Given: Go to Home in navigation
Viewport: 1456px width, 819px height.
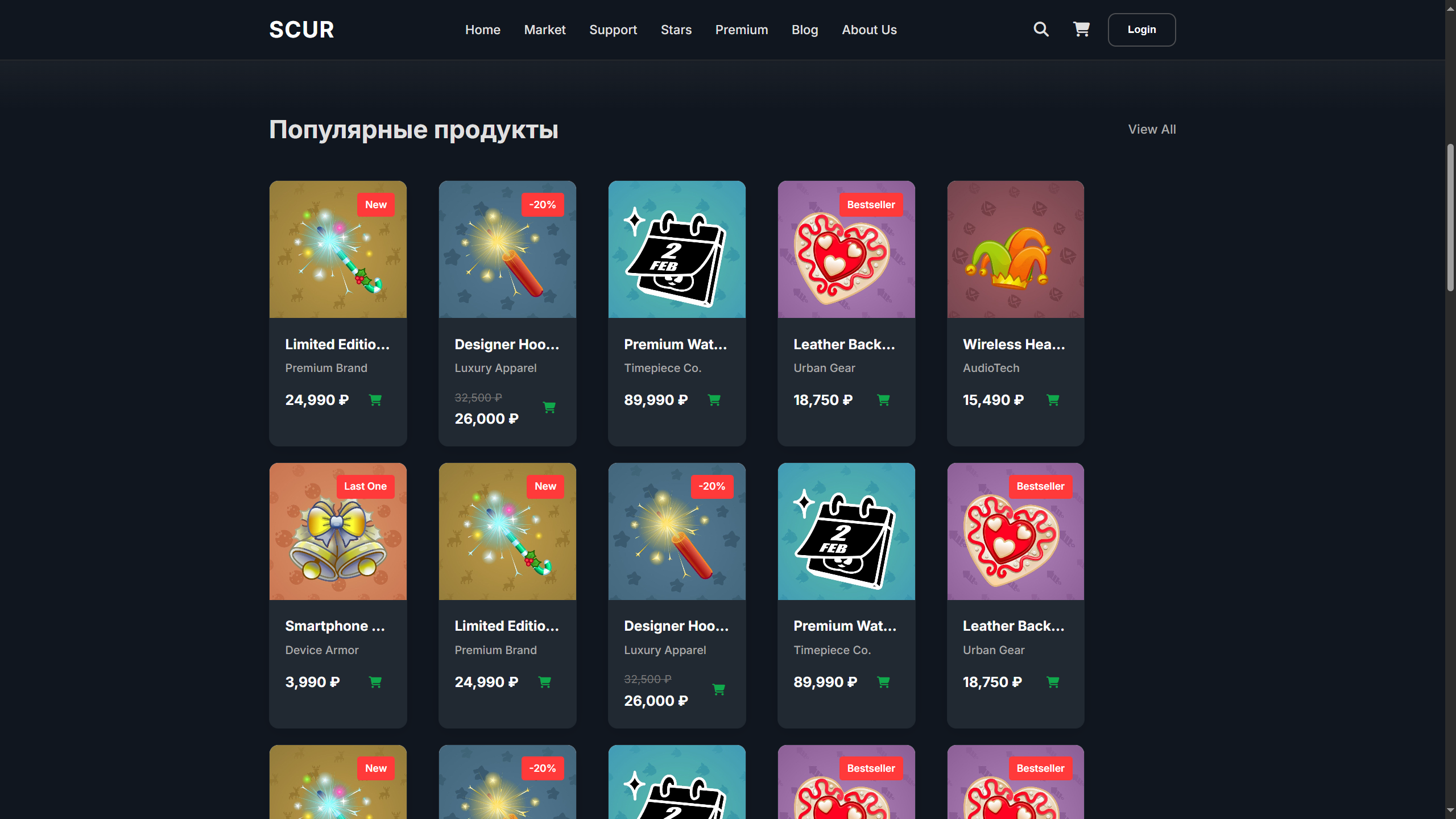Looking at the screenshot, I should (x=482, y=30).
